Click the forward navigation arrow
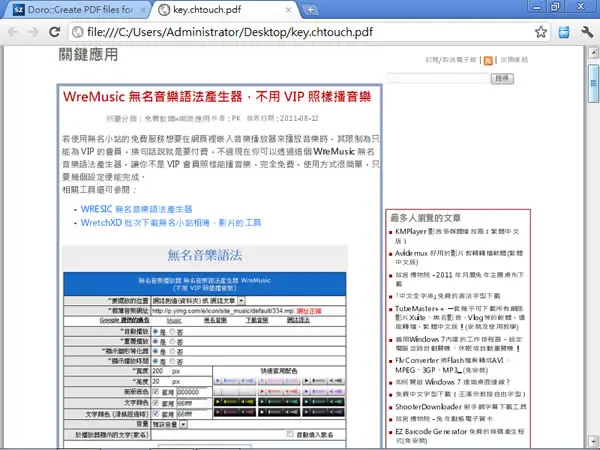Screen dimensions: 600x450 coord(34,32)
